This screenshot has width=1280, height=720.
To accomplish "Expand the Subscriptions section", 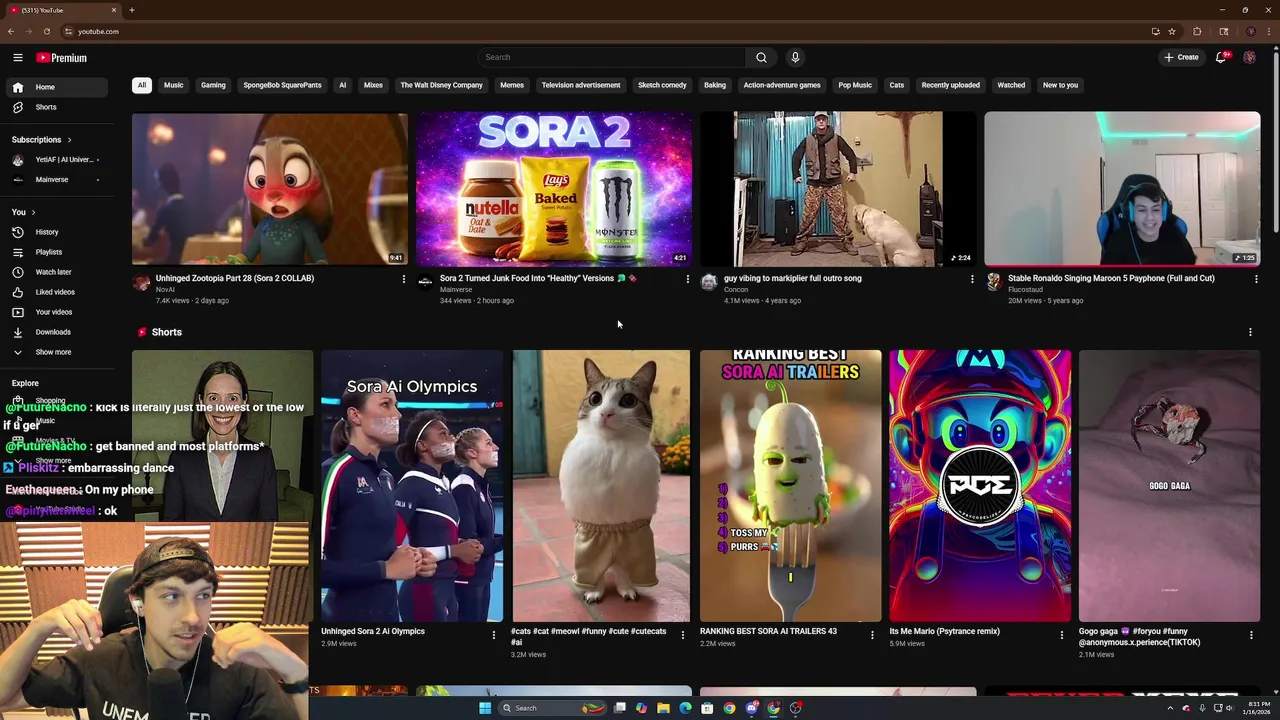I will [41, 140].
